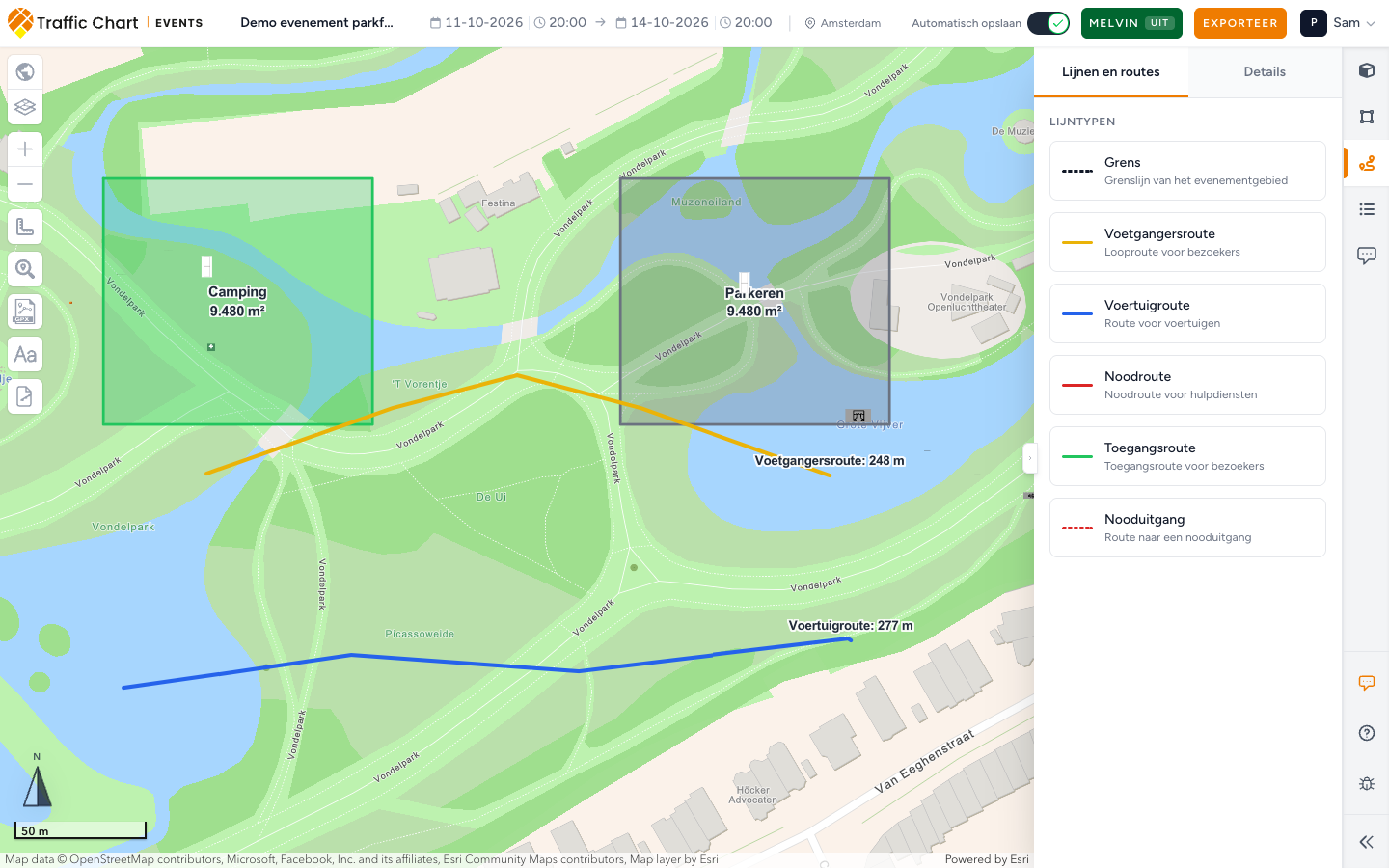
Task: Open the map layers tool
Action: [25, 107]
